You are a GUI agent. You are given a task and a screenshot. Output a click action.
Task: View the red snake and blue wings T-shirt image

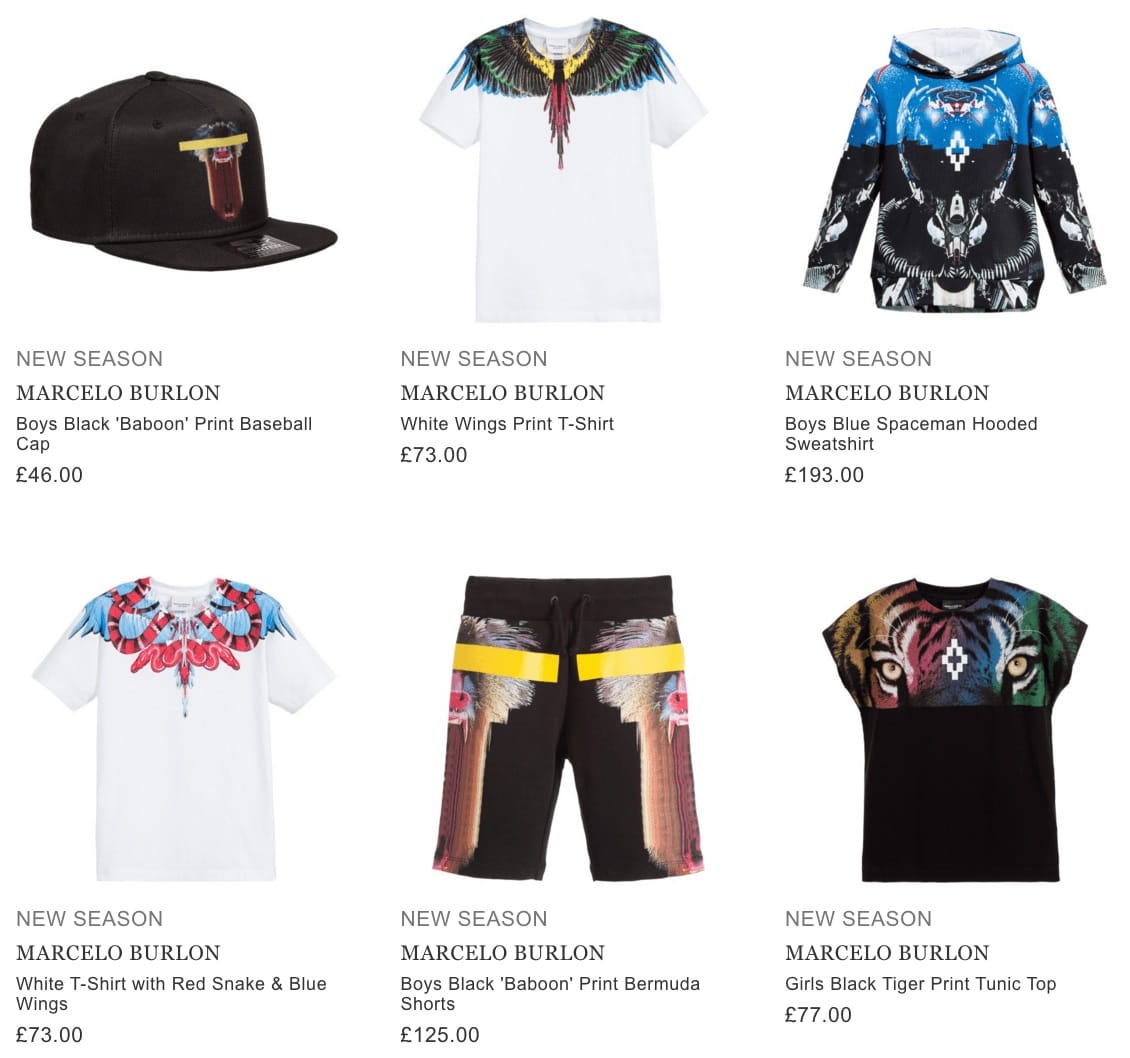(184, 728)
